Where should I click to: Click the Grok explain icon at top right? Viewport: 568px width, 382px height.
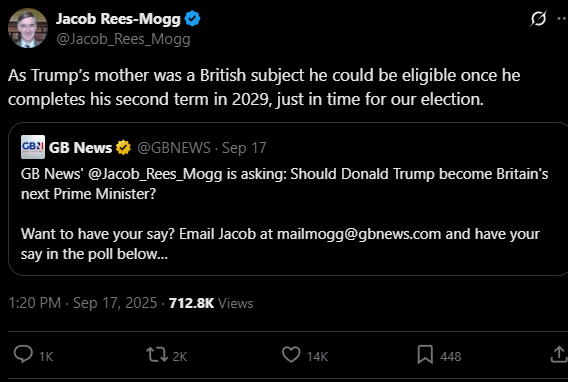[538, 18]
